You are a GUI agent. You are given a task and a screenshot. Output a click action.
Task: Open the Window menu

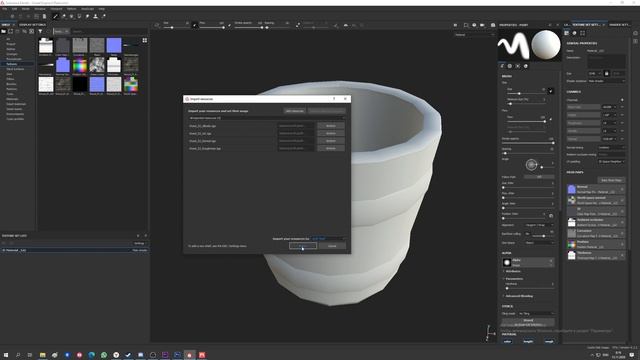point(40,9)
